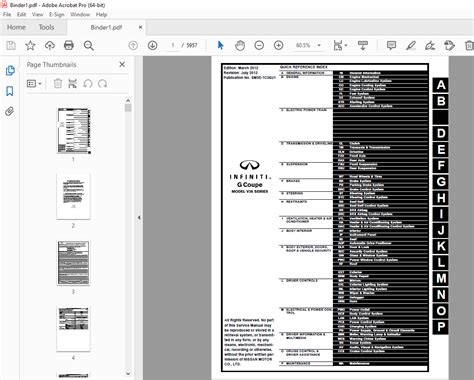The height and width of the screenshot is (380, 474).
Task: Close the Page Thumbnails panel
Action: (x=122, y=64)
